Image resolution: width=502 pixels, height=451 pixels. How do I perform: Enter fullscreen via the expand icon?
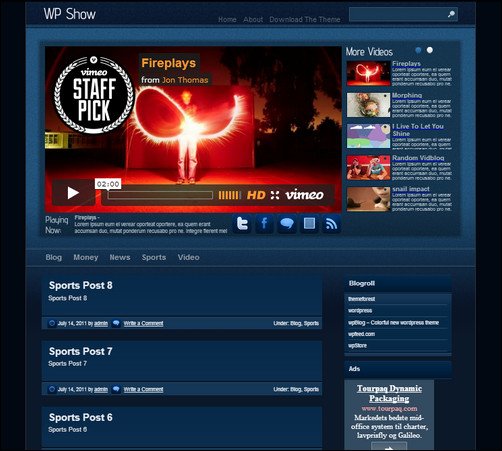tap(275, 195)
